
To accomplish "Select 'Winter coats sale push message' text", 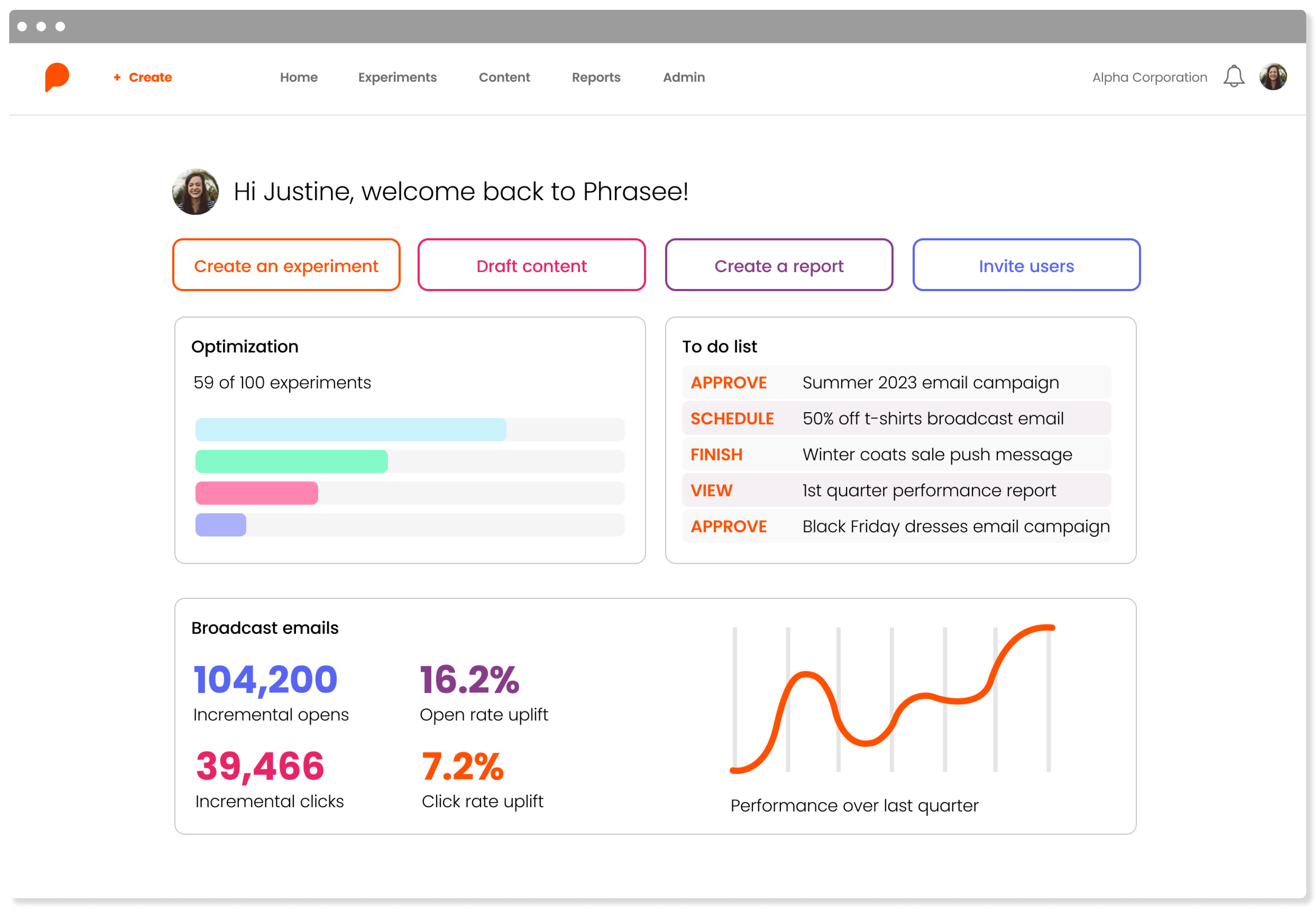I will click(x=938, y=455).
